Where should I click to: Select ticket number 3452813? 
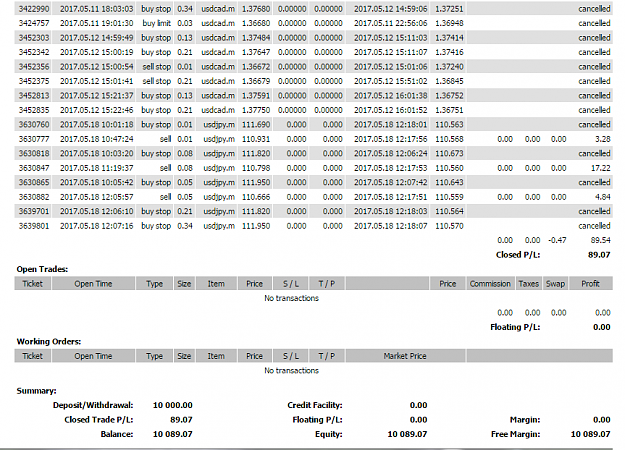tap(34, 96)
